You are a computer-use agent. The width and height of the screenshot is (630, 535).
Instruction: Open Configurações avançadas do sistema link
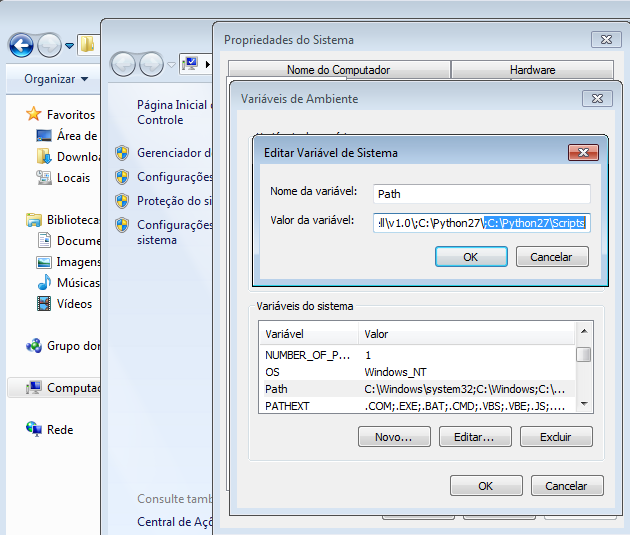coord(174,232)
